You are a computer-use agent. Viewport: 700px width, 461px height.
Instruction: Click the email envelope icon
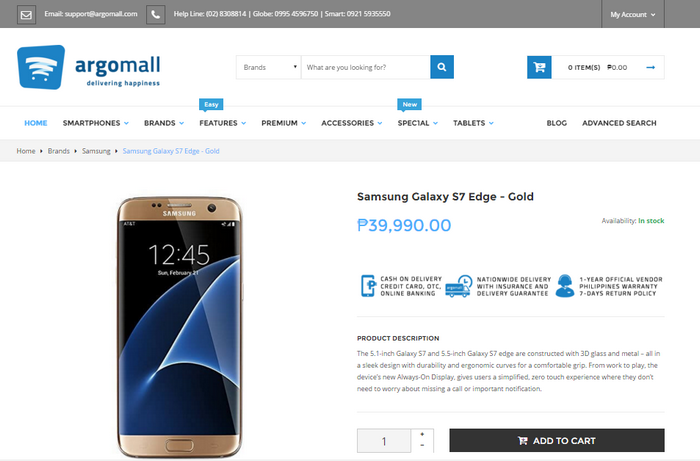(x=26, y=15)
